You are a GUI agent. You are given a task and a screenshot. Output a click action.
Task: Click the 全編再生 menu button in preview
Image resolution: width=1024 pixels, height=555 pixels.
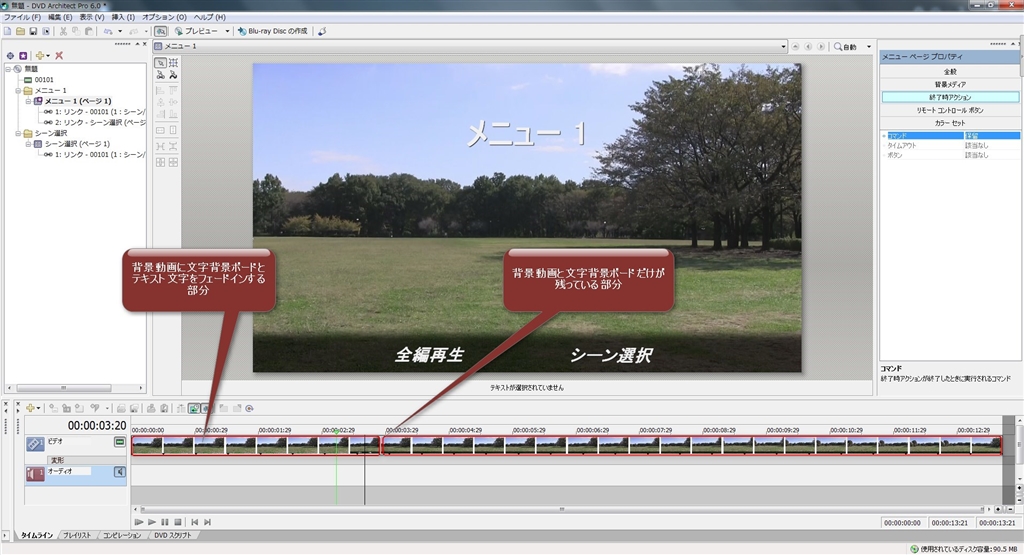(x=429, y=355)
